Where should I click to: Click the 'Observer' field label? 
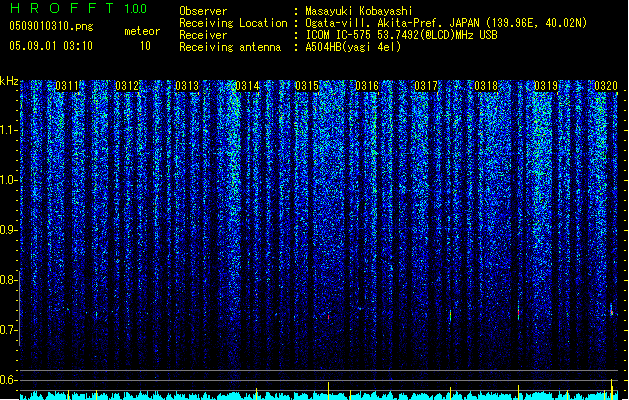[x=203, y=11]
